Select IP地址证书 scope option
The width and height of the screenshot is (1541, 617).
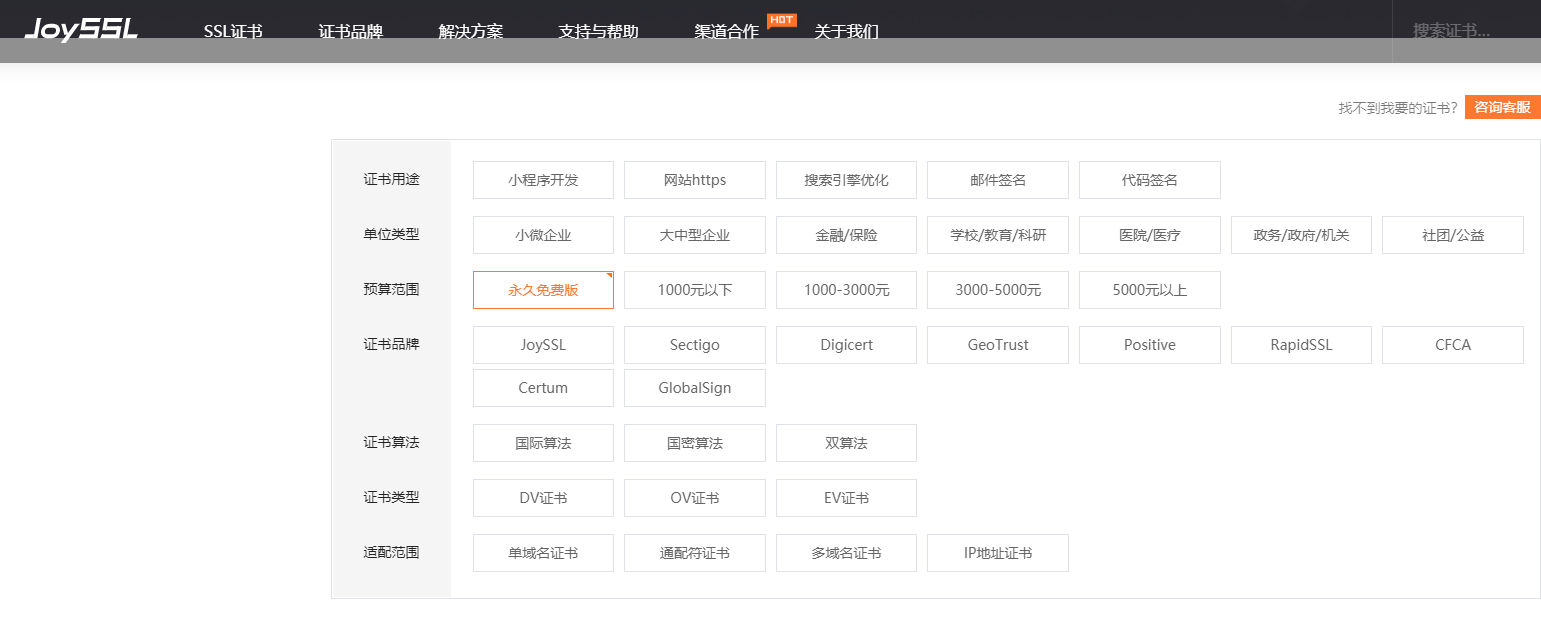tap(998, 553)
